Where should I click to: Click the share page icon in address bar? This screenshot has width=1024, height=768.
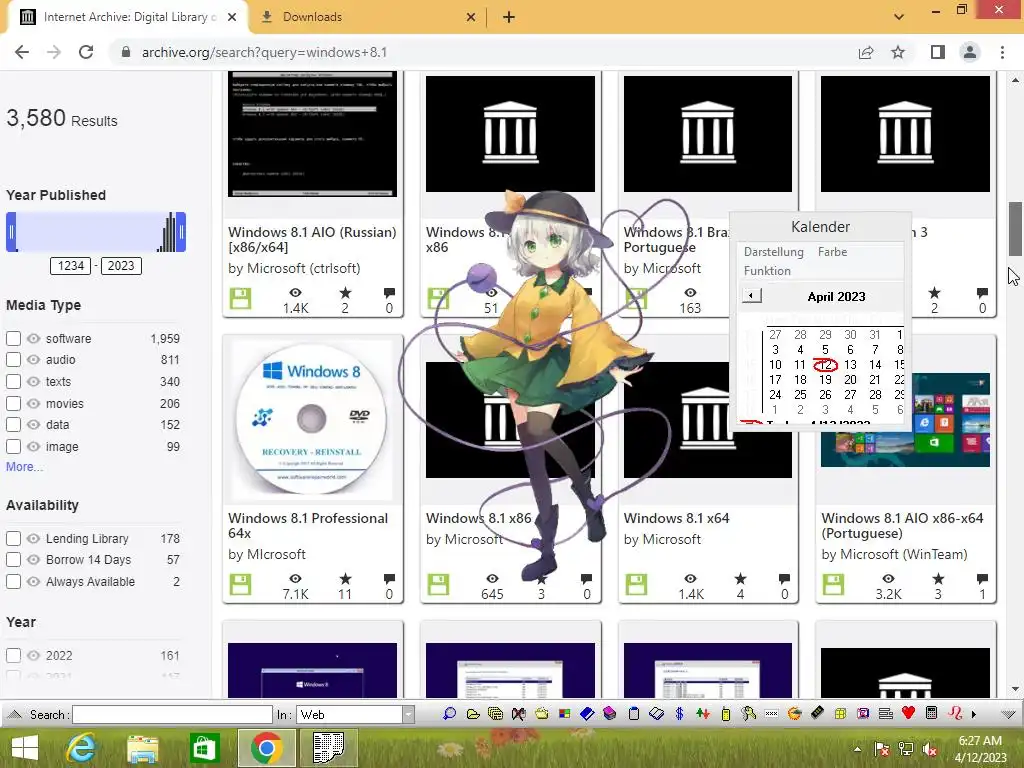(x=866, y=52)
